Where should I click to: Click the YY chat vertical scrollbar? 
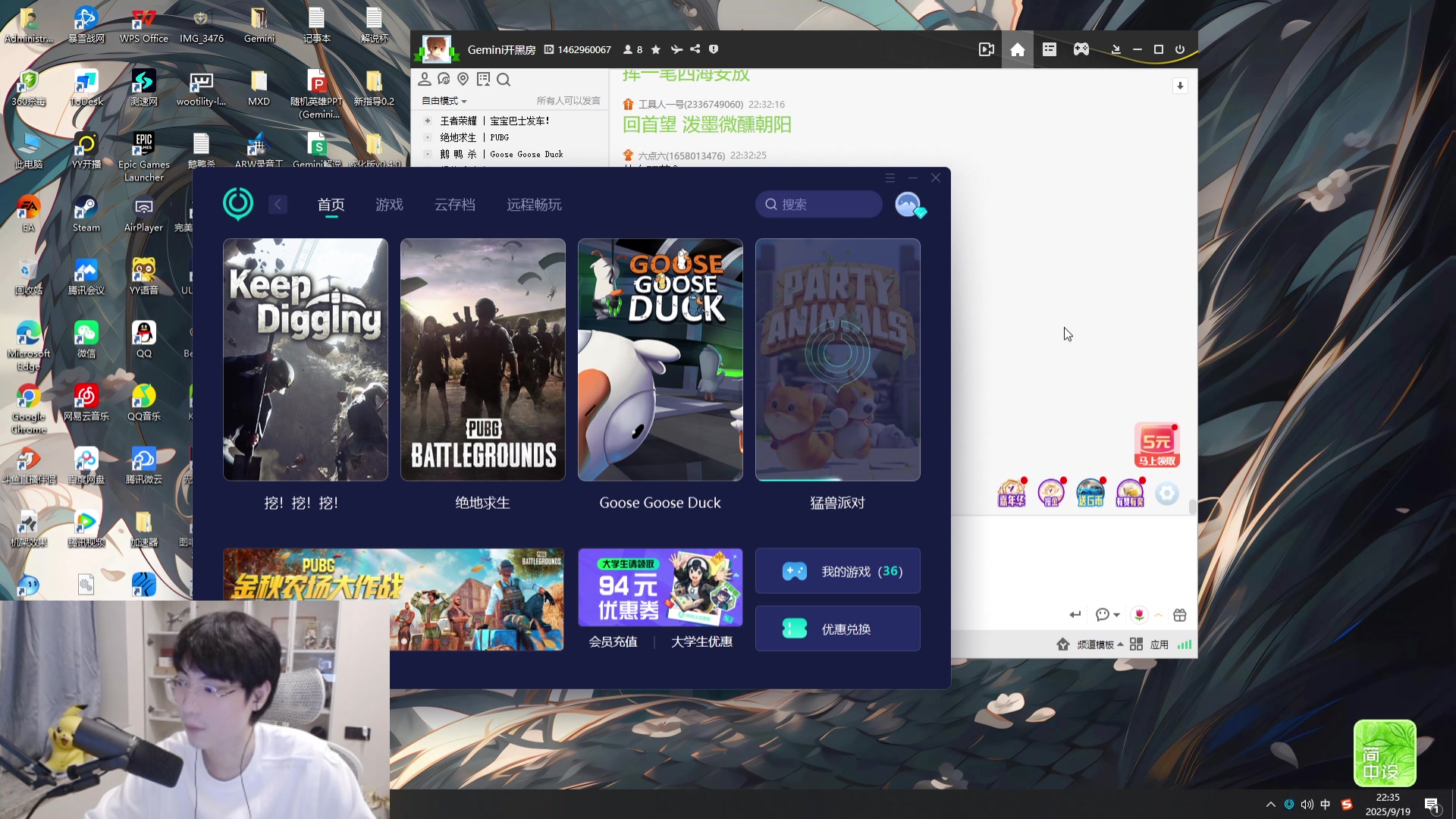tap(1193, 507)
